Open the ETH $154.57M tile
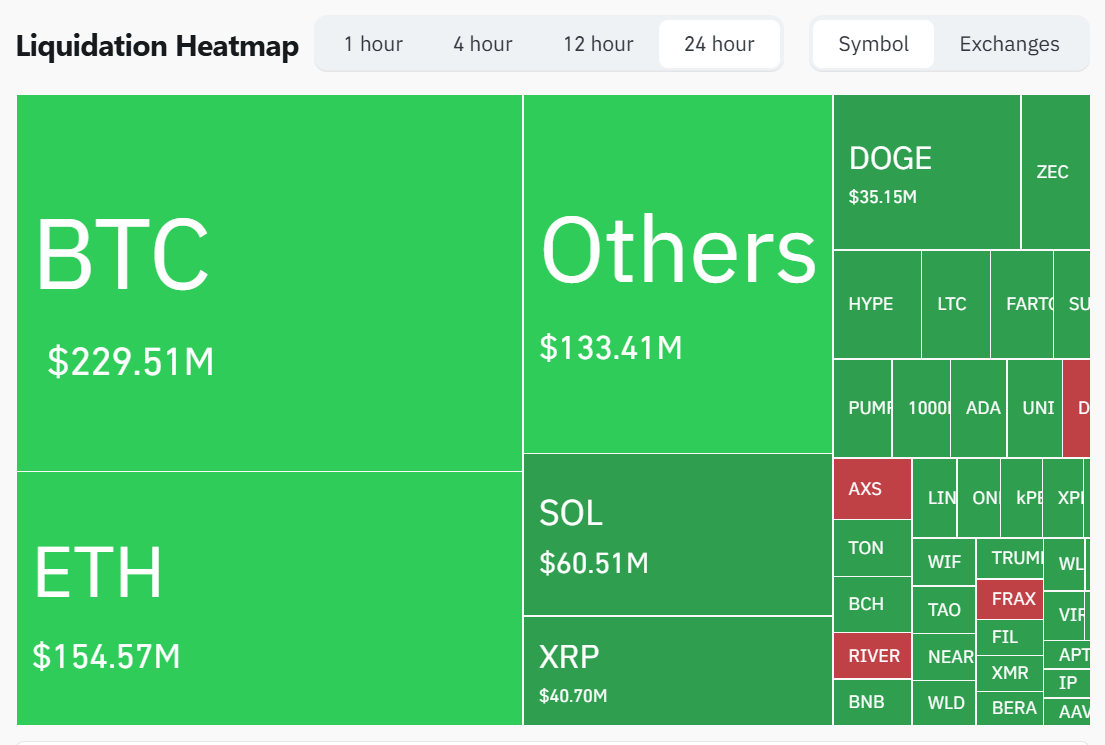This screenshot has height=745, width=1105. (269, 598)
